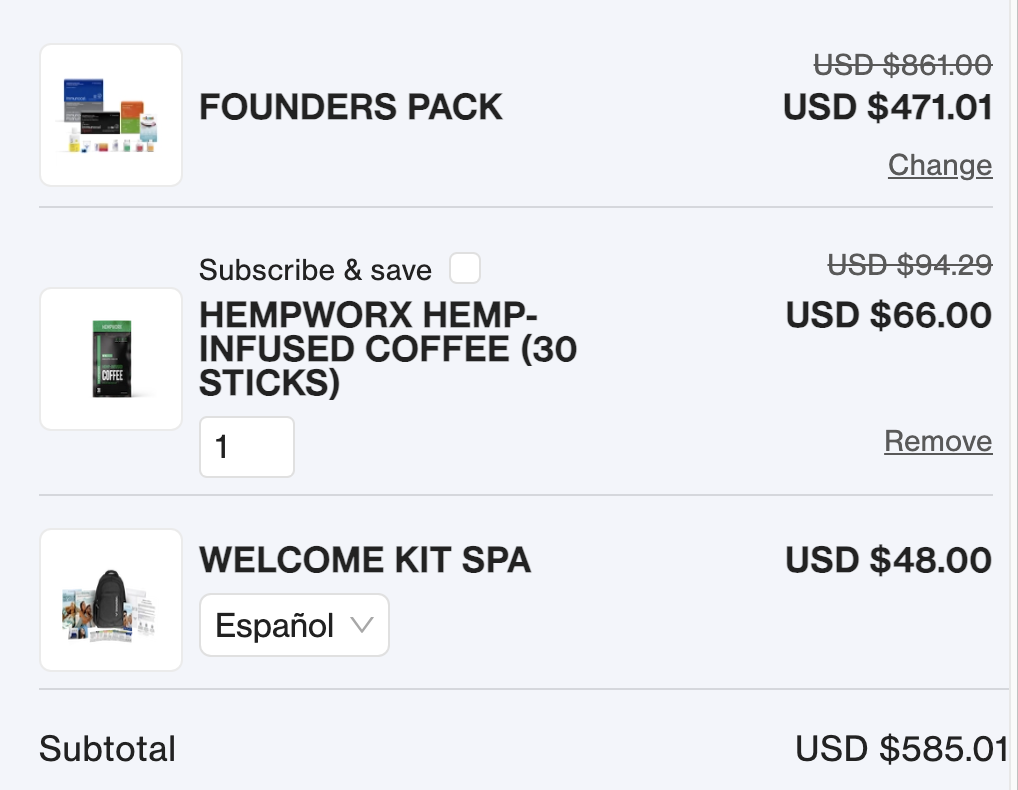Viewport: 1018px width, 790px height.
Task: Click the Hemp-Infused Coffee product image
Action: coord(111,359)
